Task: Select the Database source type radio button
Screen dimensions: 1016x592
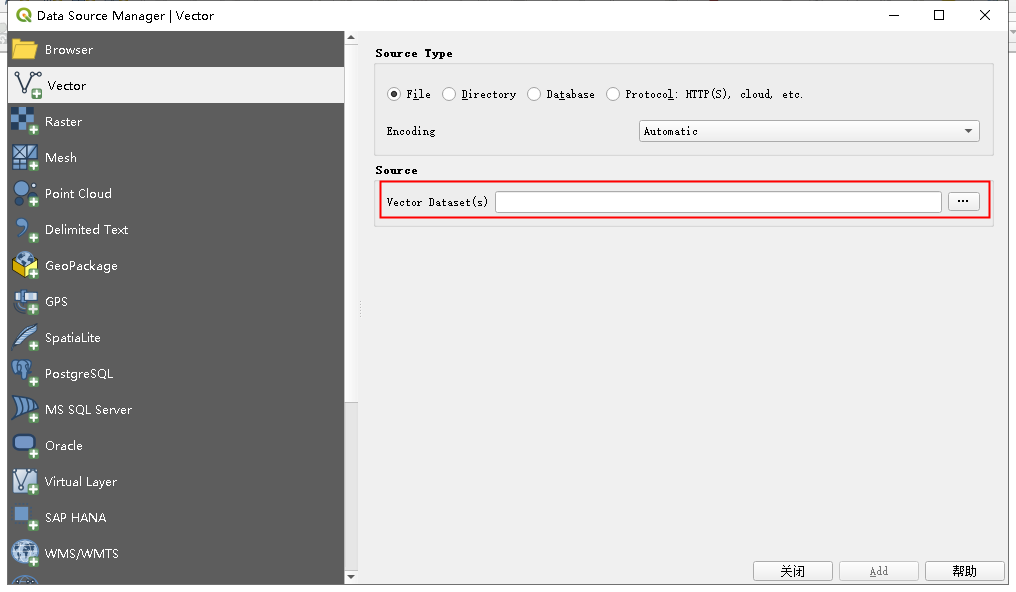Action: (x=533, y=95)
